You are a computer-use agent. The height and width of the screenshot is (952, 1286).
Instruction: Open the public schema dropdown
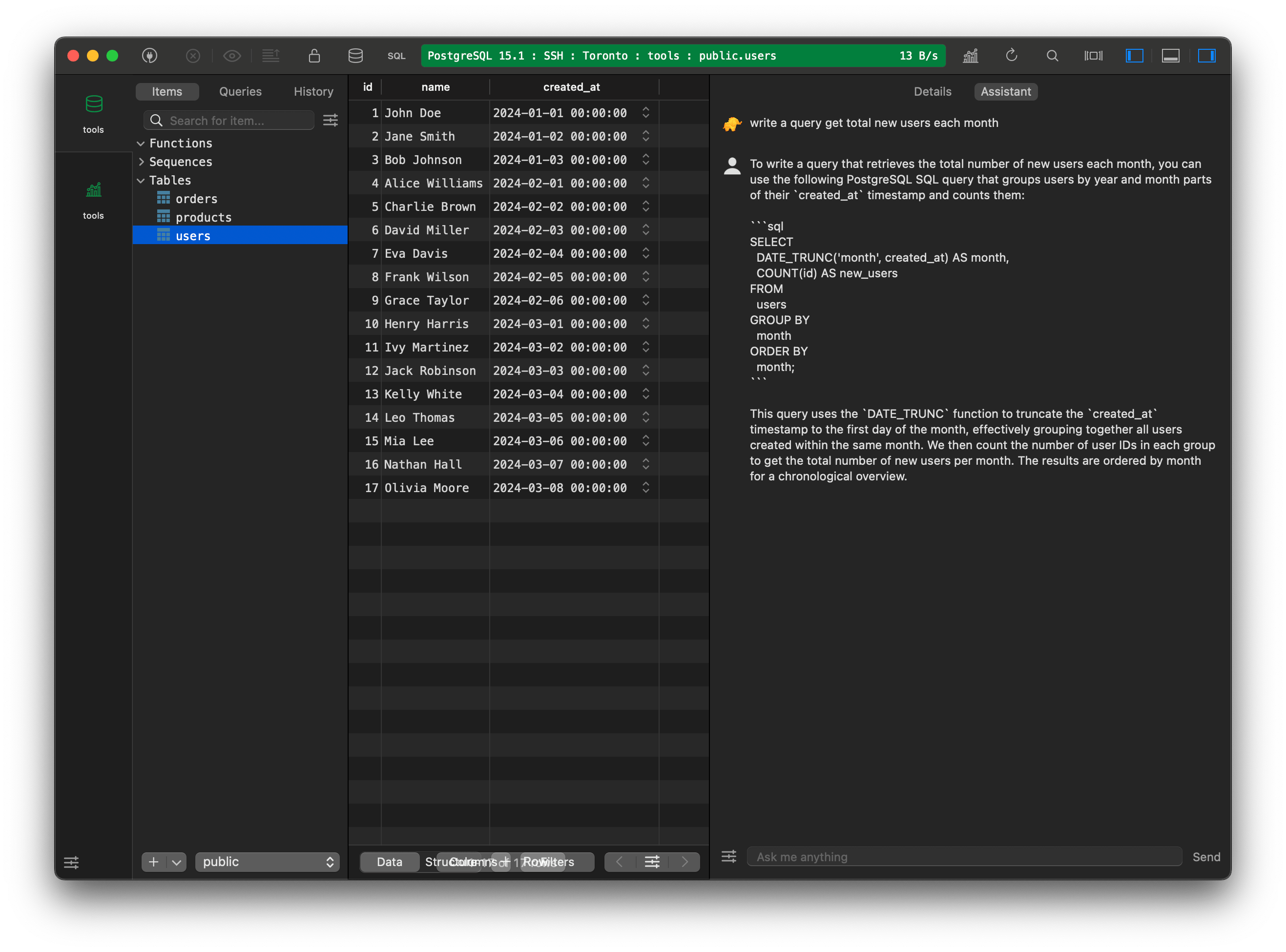coord(268,862)
